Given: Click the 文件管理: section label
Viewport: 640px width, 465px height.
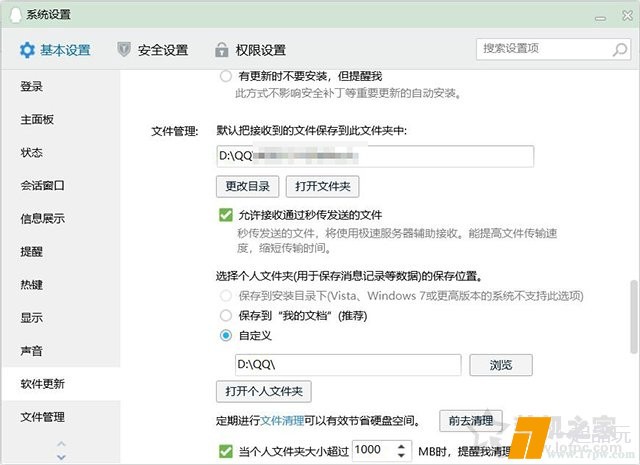Looking at the screenshot, I should pos(175,131).
